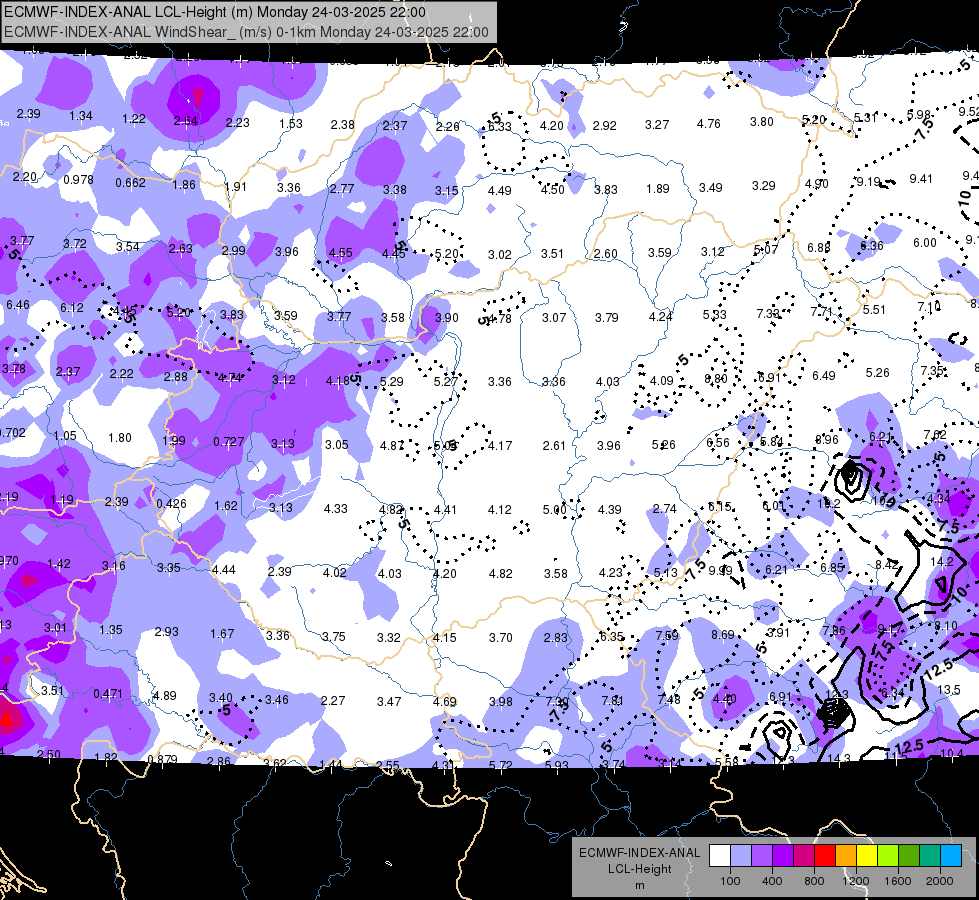Viewport: 979px width, 900px height.
Task: Click the 1600 value under the legend
Action: click(898, 881)
